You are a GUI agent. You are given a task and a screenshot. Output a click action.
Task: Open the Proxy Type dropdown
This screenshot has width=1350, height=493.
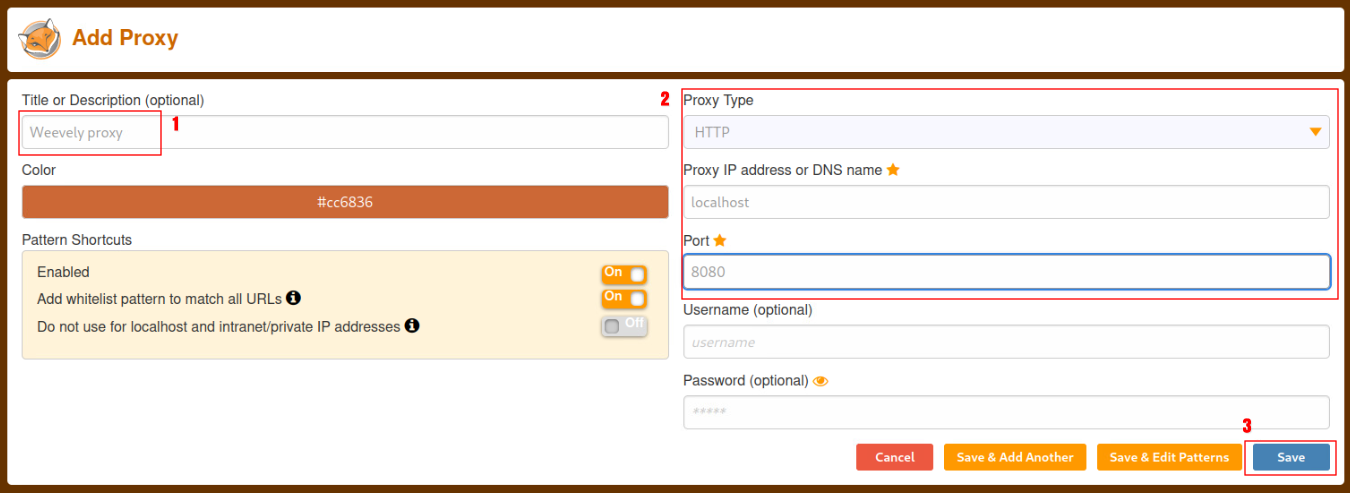click(x=1005, y=132)
